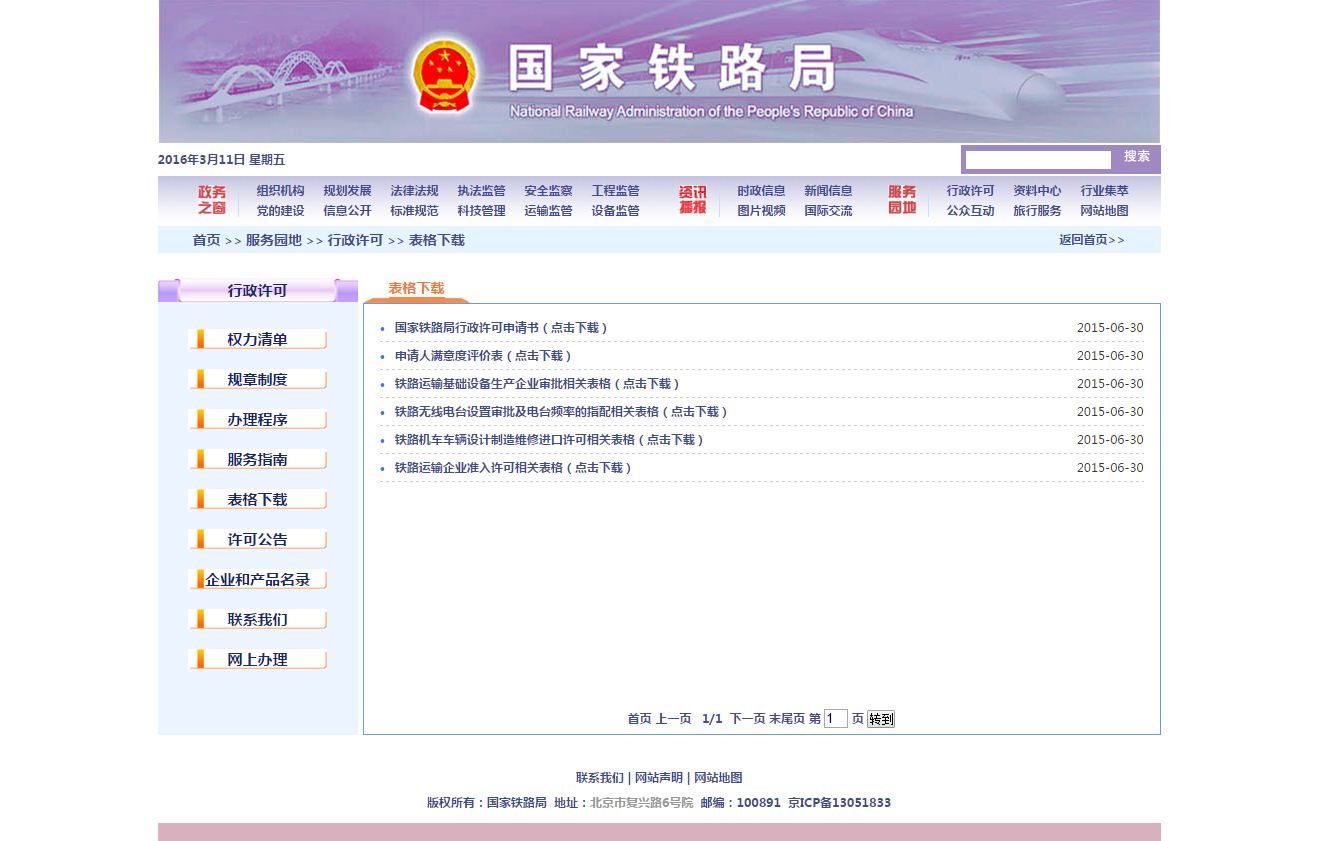This screenshot has width=1318, height=841.
Task: Click 返回首页 link in the breadcrumb bar
Action: pos(1091,240)
